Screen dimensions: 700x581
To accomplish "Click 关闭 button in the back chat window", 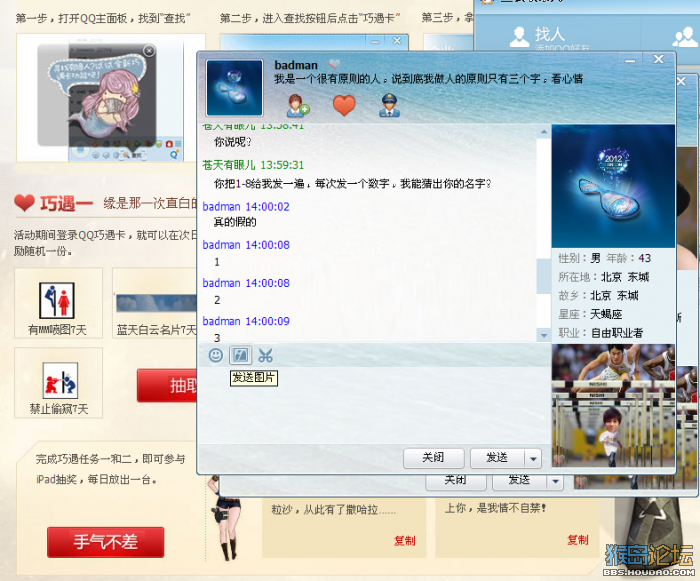I will pyautogui.click(x=455, y=480).
